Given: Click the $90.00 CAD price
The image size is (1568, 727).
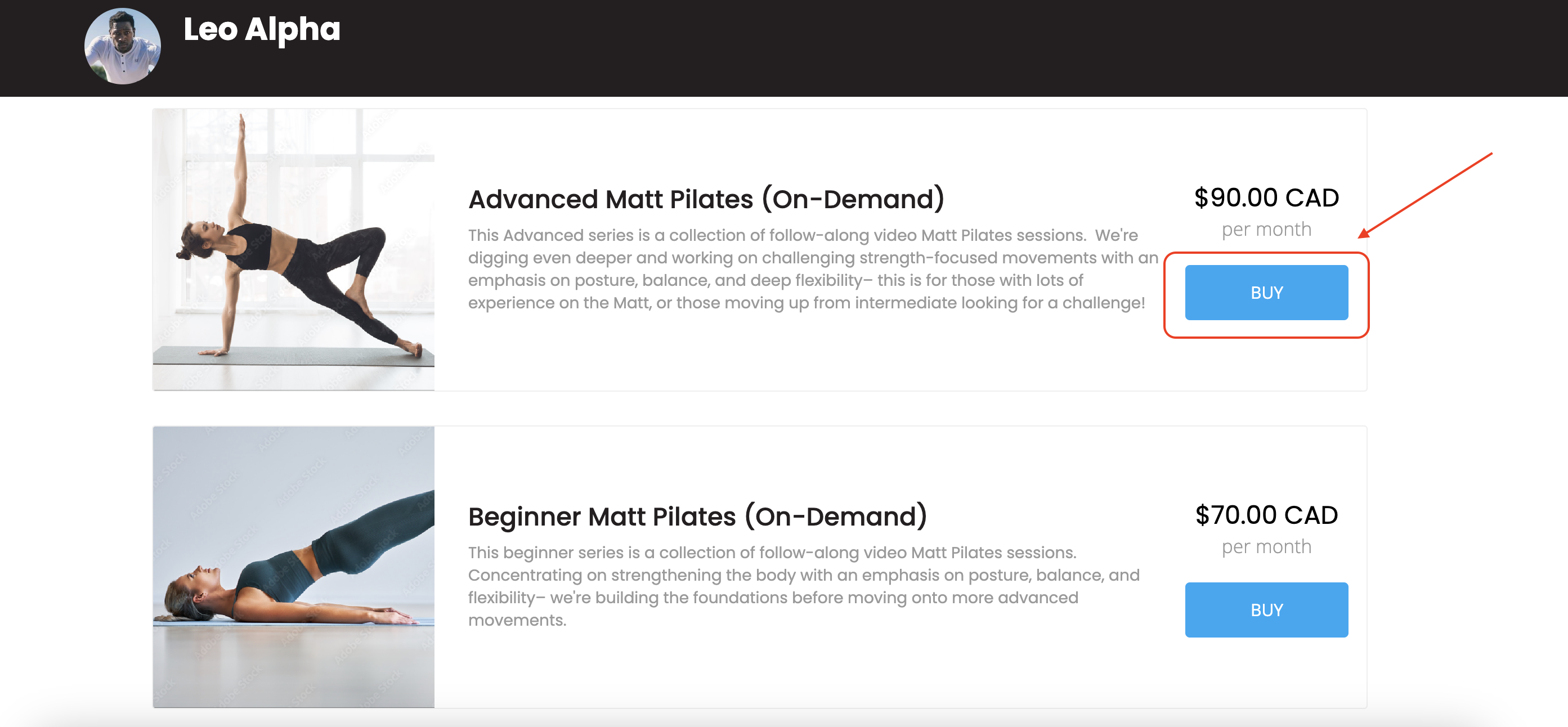Looking at the screenshot, I should coord(1266,198).
